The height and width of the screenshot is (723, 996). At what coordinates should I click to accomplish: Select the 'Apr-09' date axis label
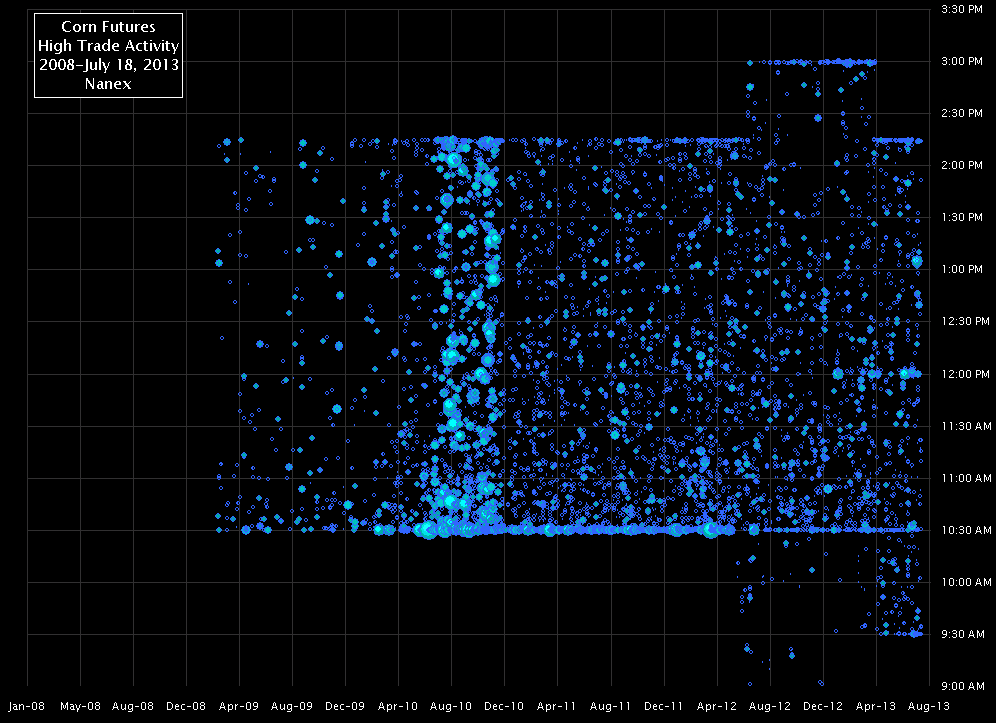(239, 706)
